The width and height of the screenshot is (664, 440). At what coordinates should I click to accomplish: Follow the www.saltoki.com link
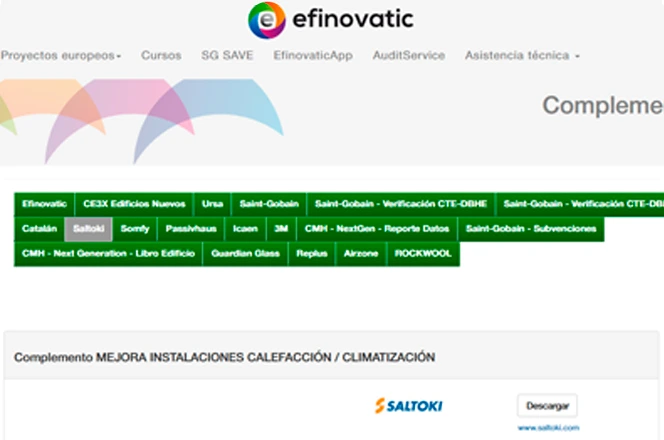pos(548,428)
